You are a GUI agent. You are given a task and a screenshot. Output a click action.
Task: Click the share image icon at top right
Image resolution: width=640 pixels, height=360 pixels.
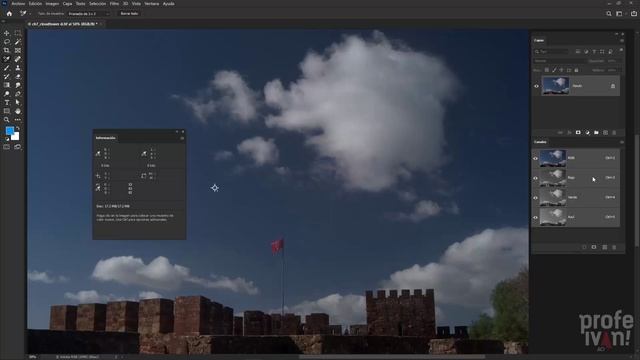(x=634, y=13)
